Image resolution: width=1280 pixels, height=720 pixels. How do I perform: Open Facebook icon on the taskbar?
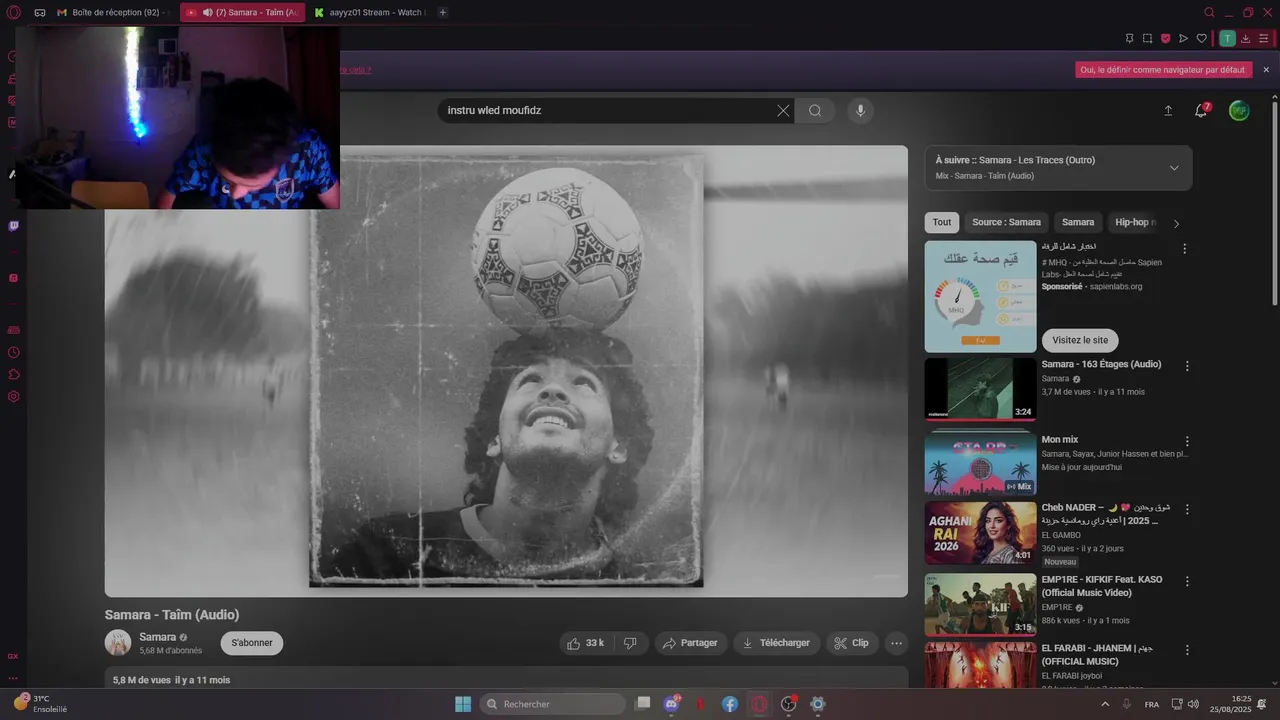pyautogui.click(x=730, y=704)
